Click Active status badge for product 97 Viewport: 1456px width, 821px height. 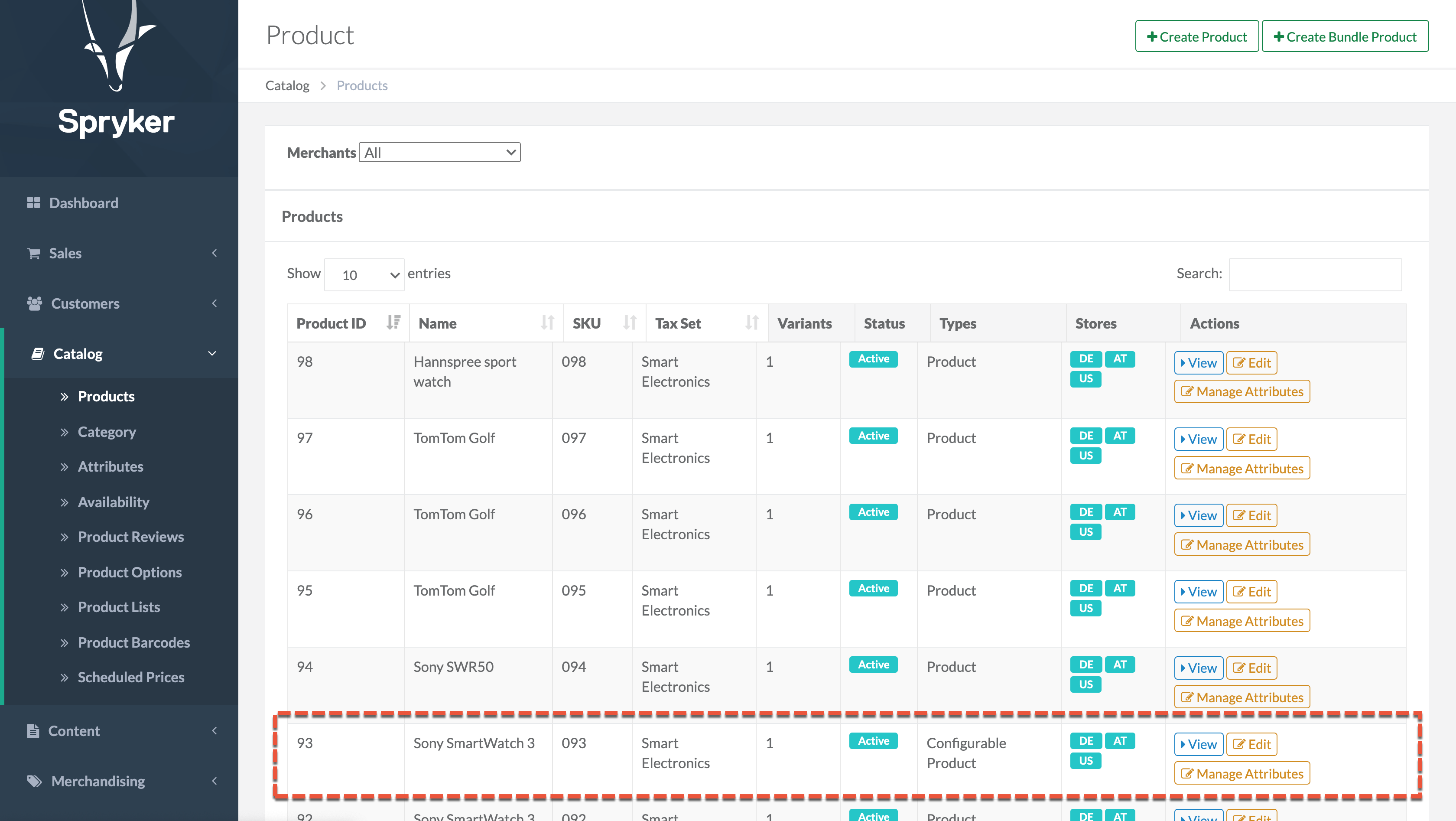coord(873,435)
